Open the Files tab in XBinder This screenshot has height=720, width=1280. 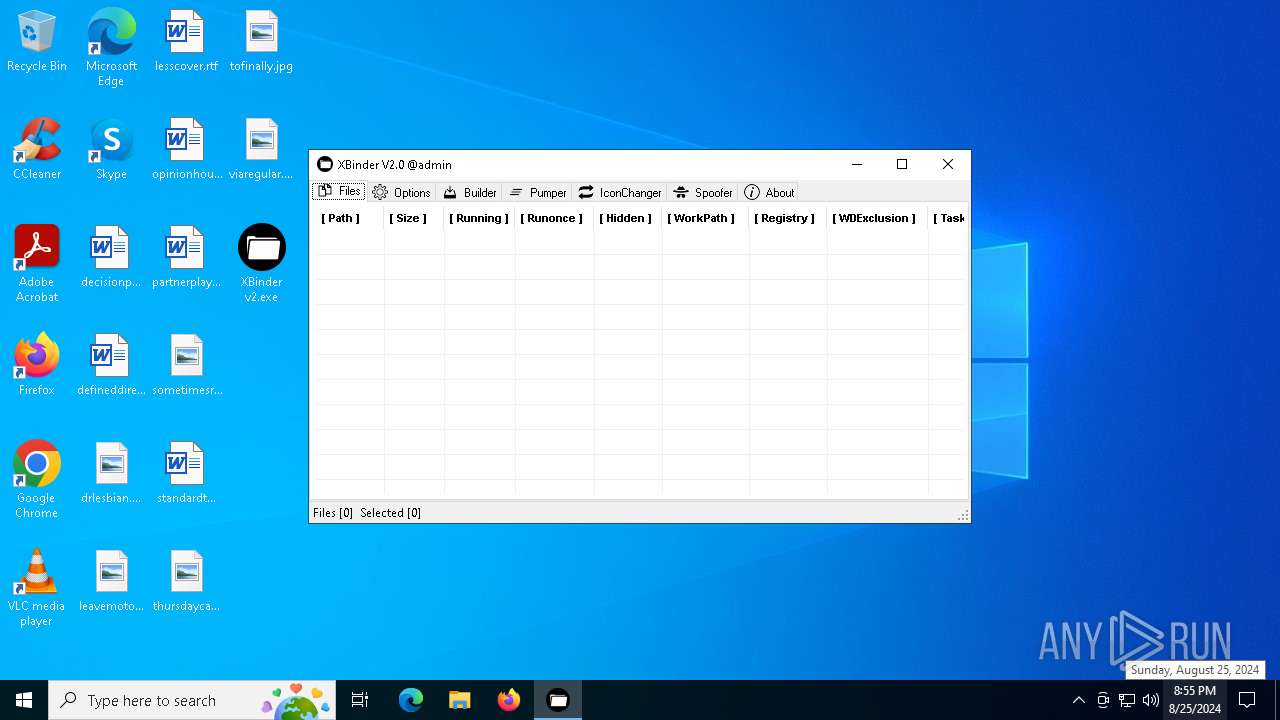click(339, 192)
